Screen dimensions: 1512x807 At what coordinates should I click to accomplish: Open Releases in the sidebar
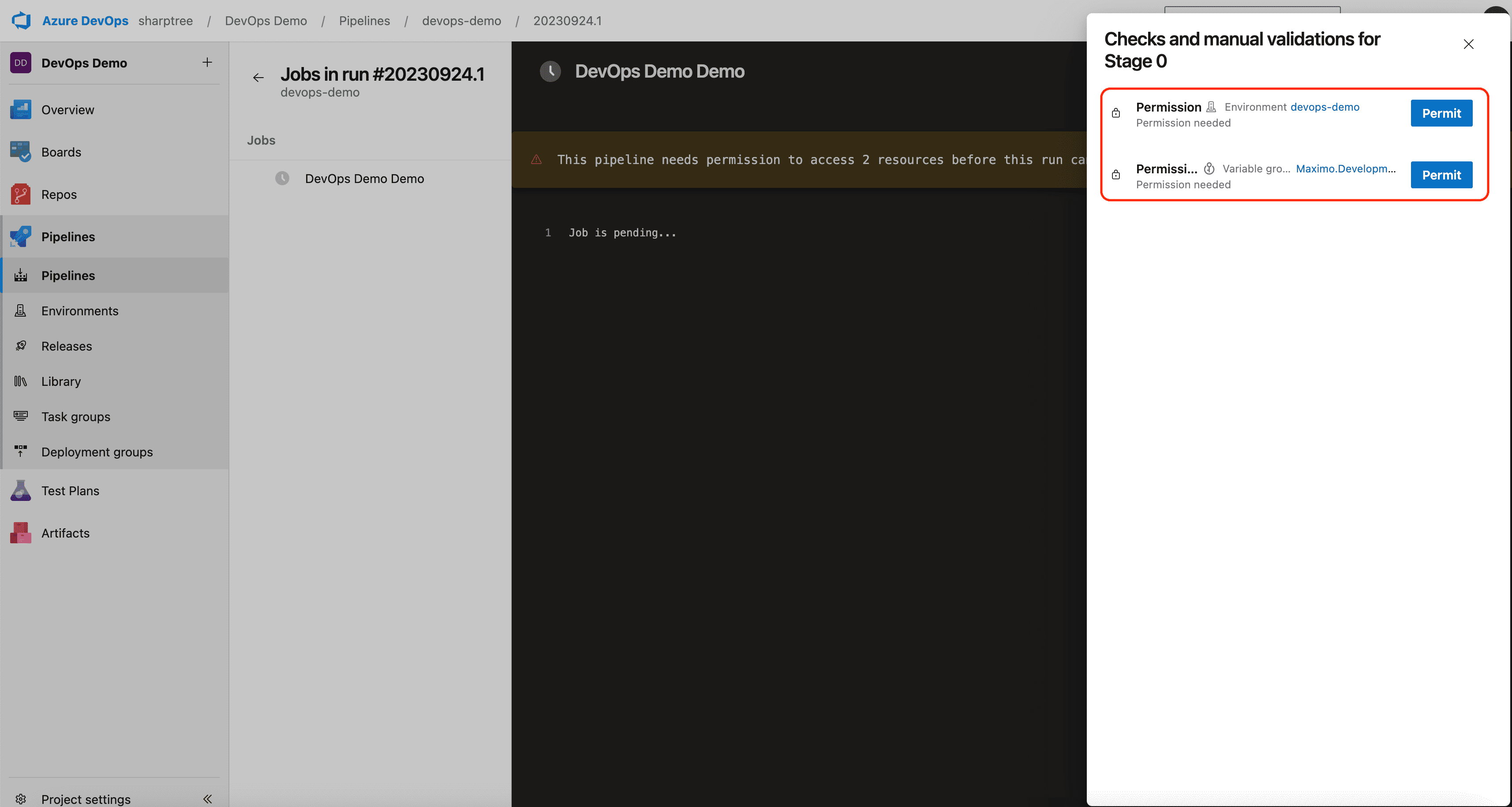pyautogui.click(x=114, y=346)
